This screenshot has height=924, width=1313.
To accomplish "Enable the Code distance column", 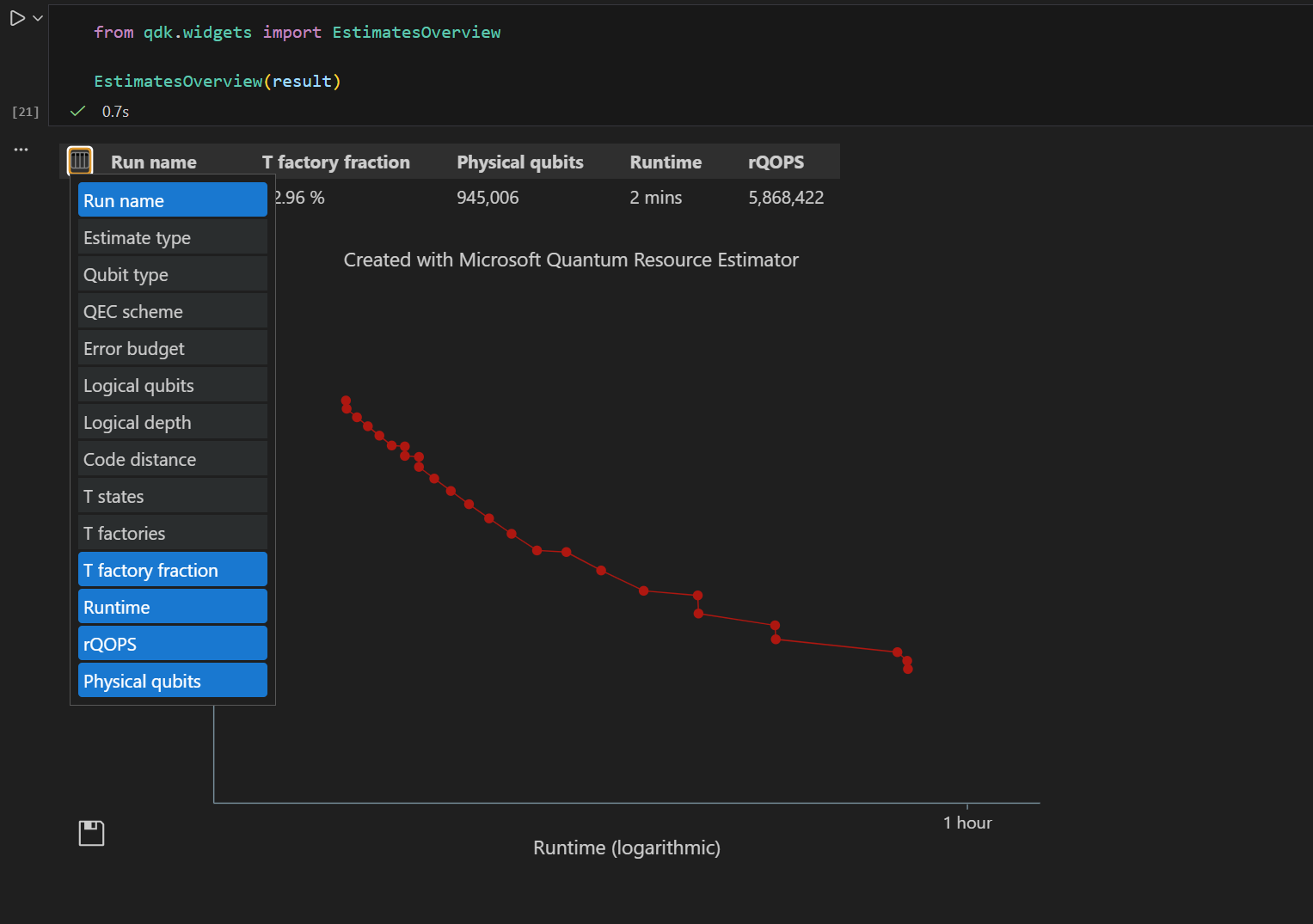I will (x=171, y=459).
